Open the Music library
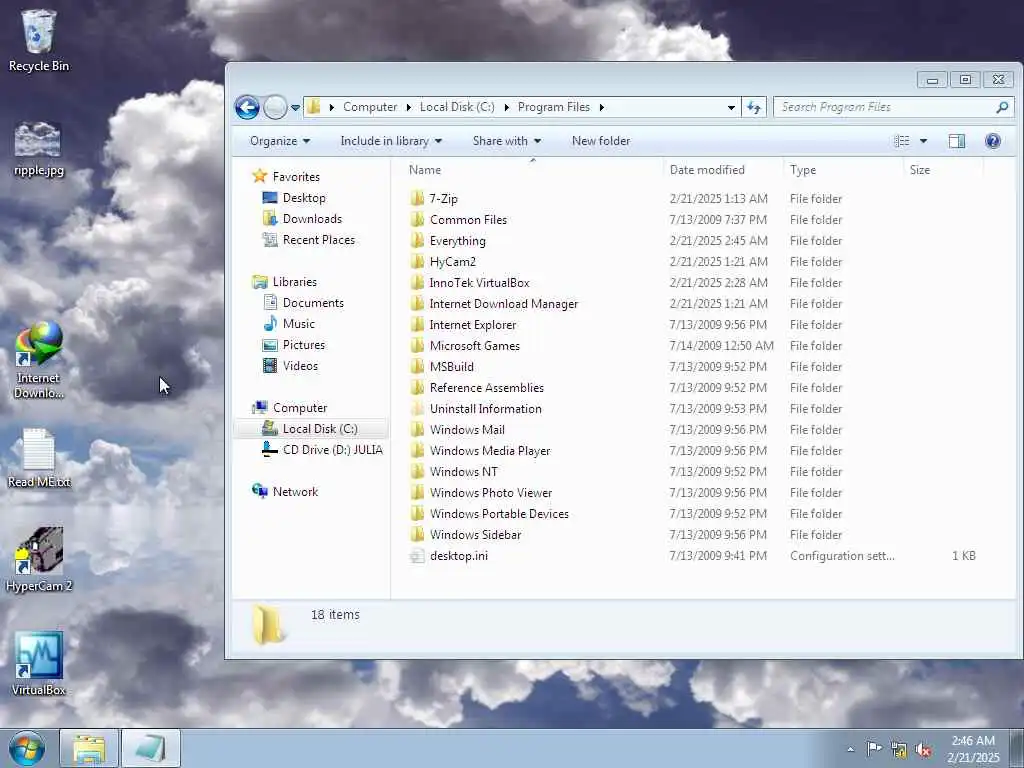This screenshot has width=1024, height=768. (298, 324)
